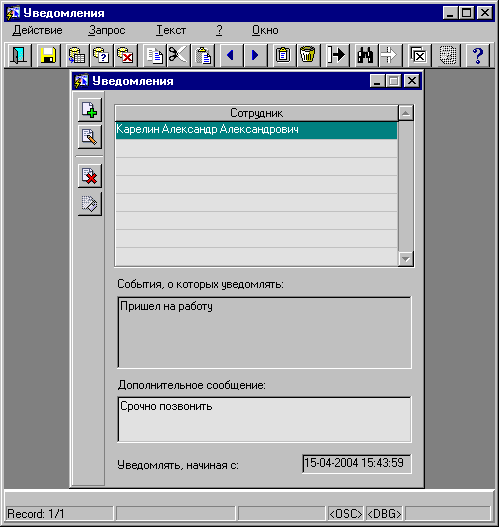This screenshot has width=499, height=527.
Task: Click the <DBG> status bar indicator
Action: pyautogui.click(x=384, y=514)
